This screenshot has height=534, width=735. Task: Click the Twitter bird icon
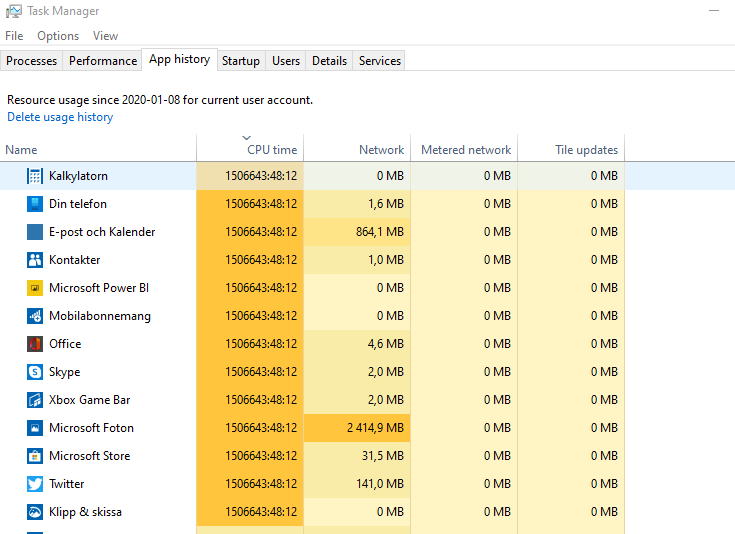35,484
